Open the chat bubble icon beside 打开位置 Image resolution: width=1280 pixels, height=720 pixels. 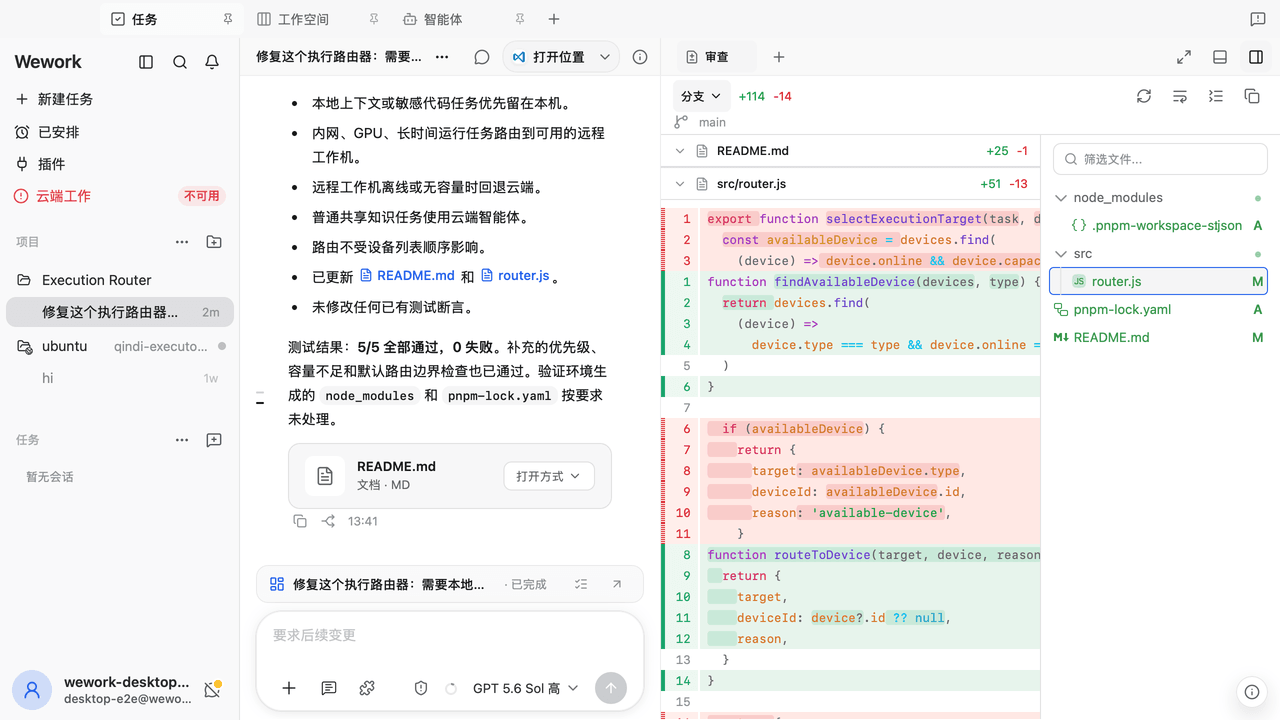point(482,57)
